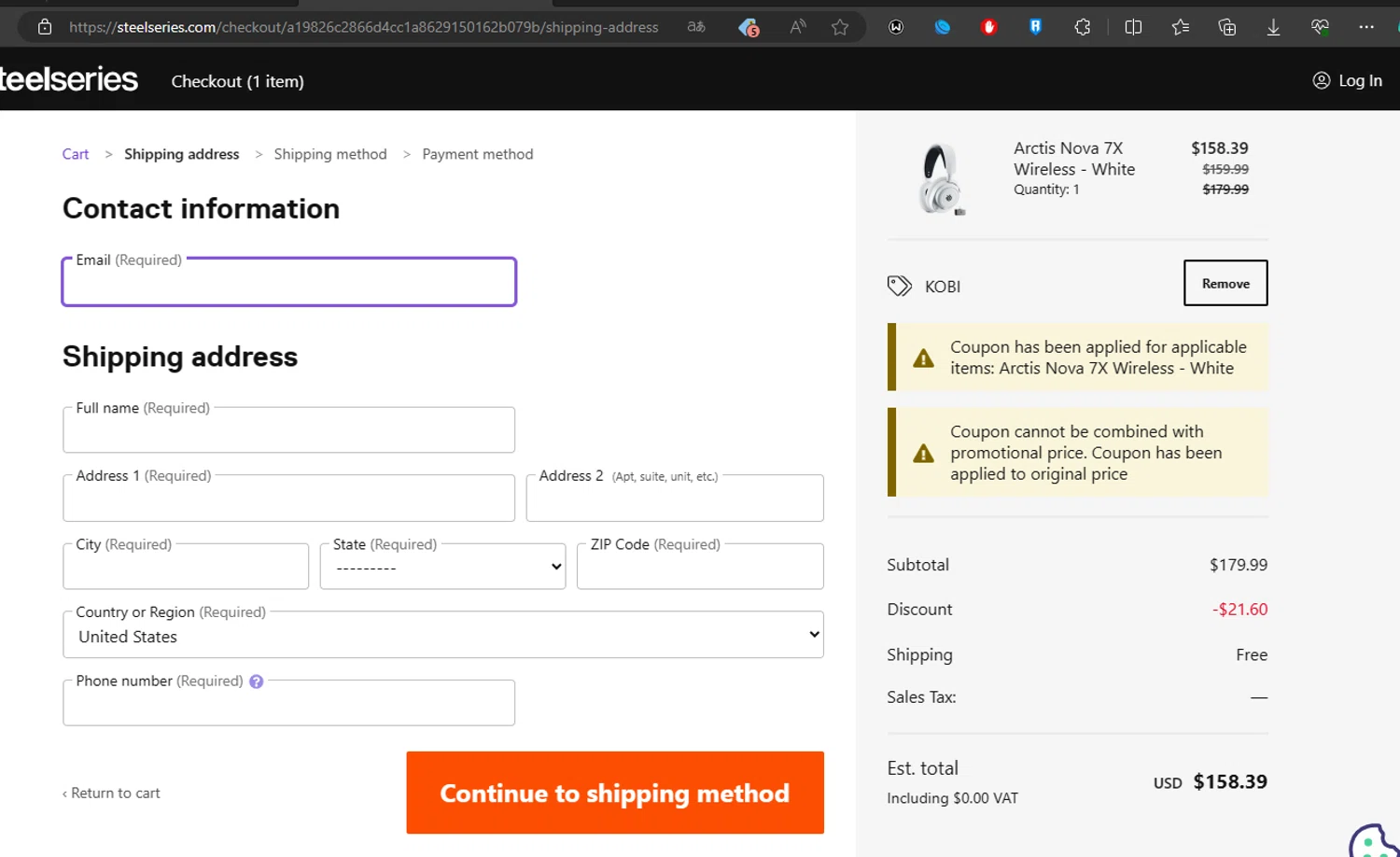Screen dimensions: 1400x857
Task: Click the Read aloud icon in address bar
Action: point(797,27)
